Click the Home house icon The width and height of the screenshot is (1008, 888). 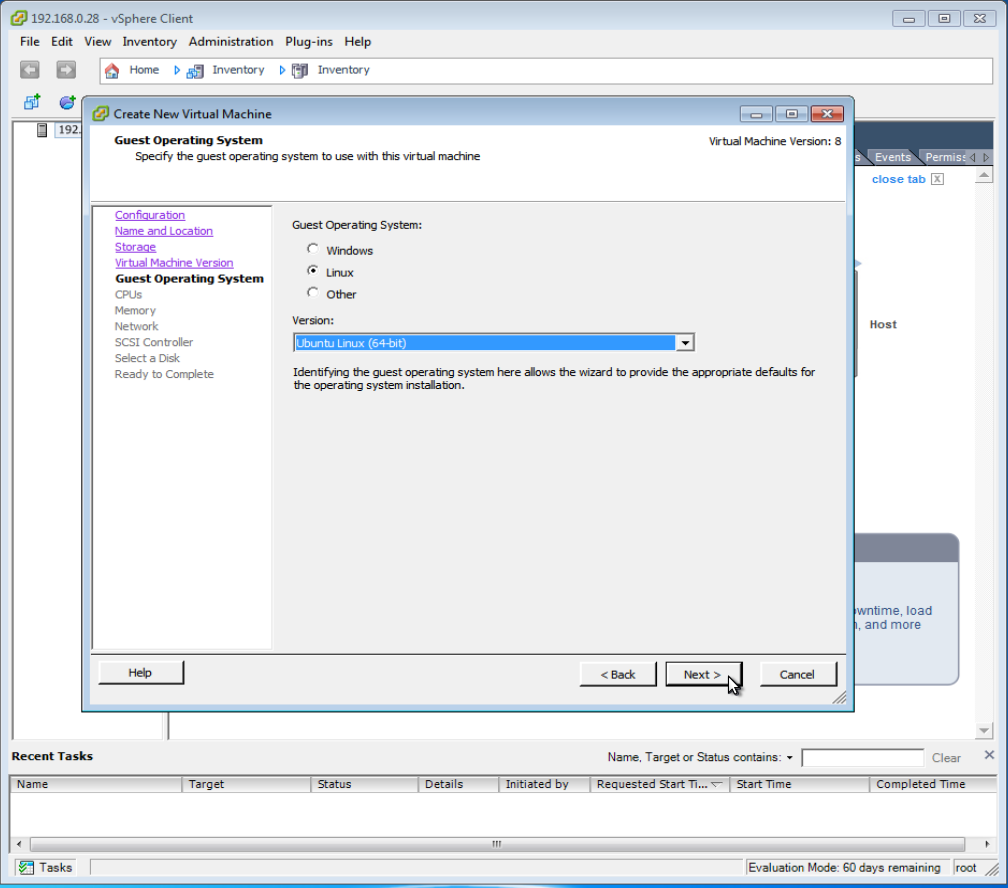point(112,70)
